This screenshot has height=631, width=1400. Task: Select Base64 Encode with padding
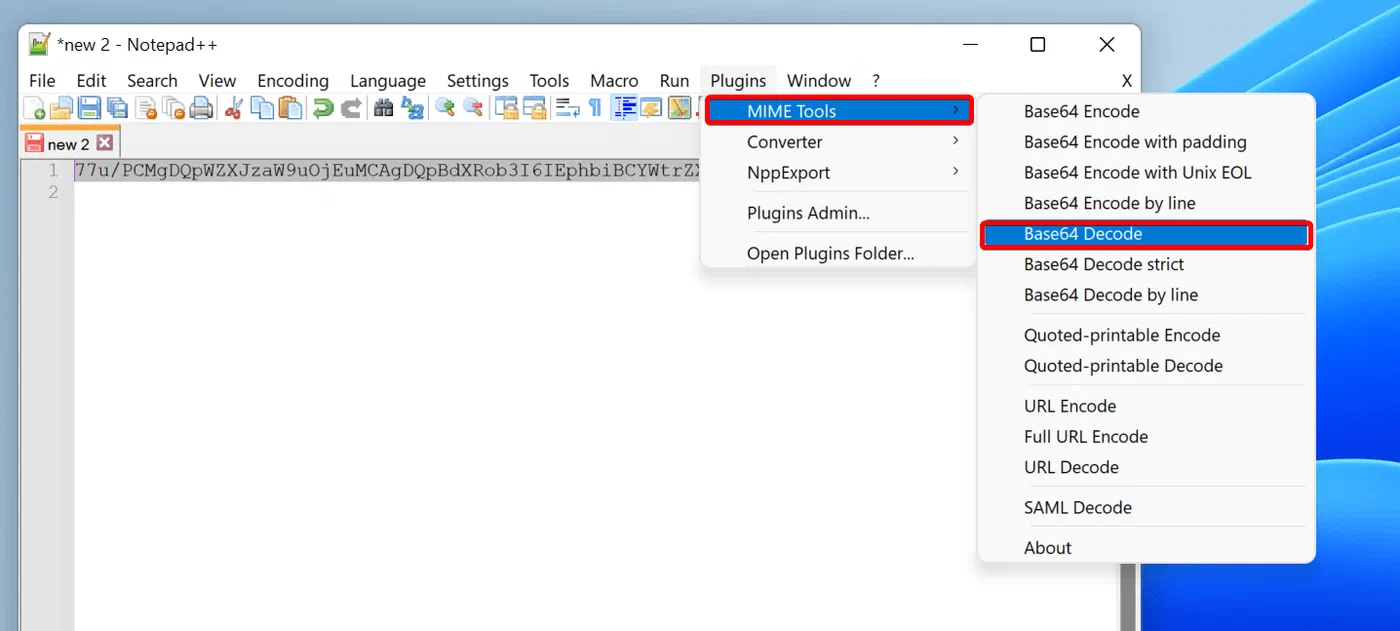tap(1146, 142)
